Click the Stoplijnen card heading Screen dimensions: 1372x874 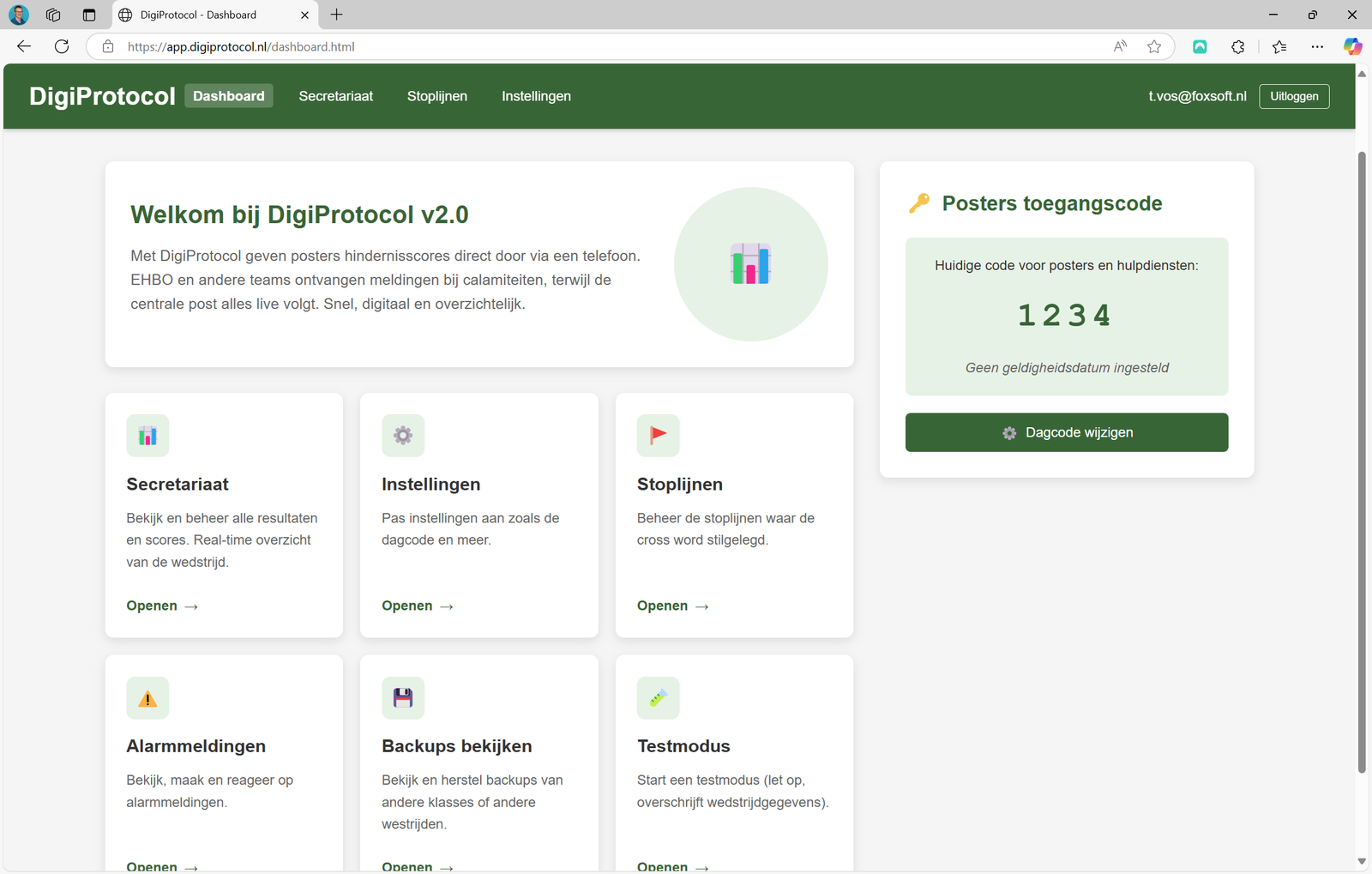click(x=680, y=484)
